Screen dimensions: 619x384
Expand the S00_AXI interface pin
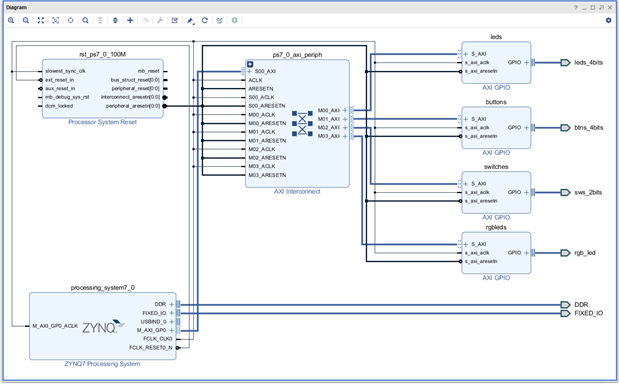click(249, 71)
